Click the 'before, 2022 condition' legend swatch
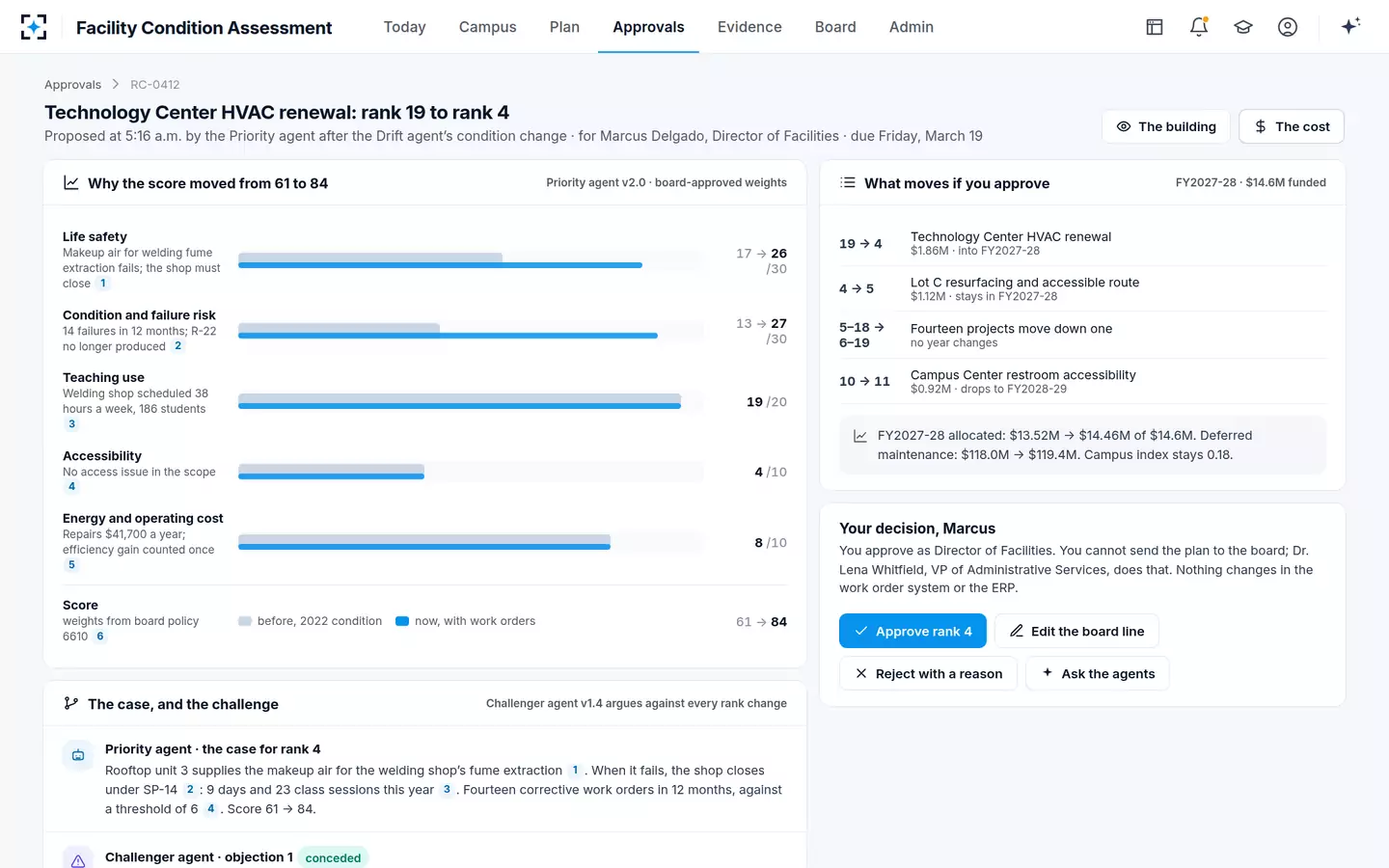The width and height of the screenshot is (1389, 868). coord(245,621)
